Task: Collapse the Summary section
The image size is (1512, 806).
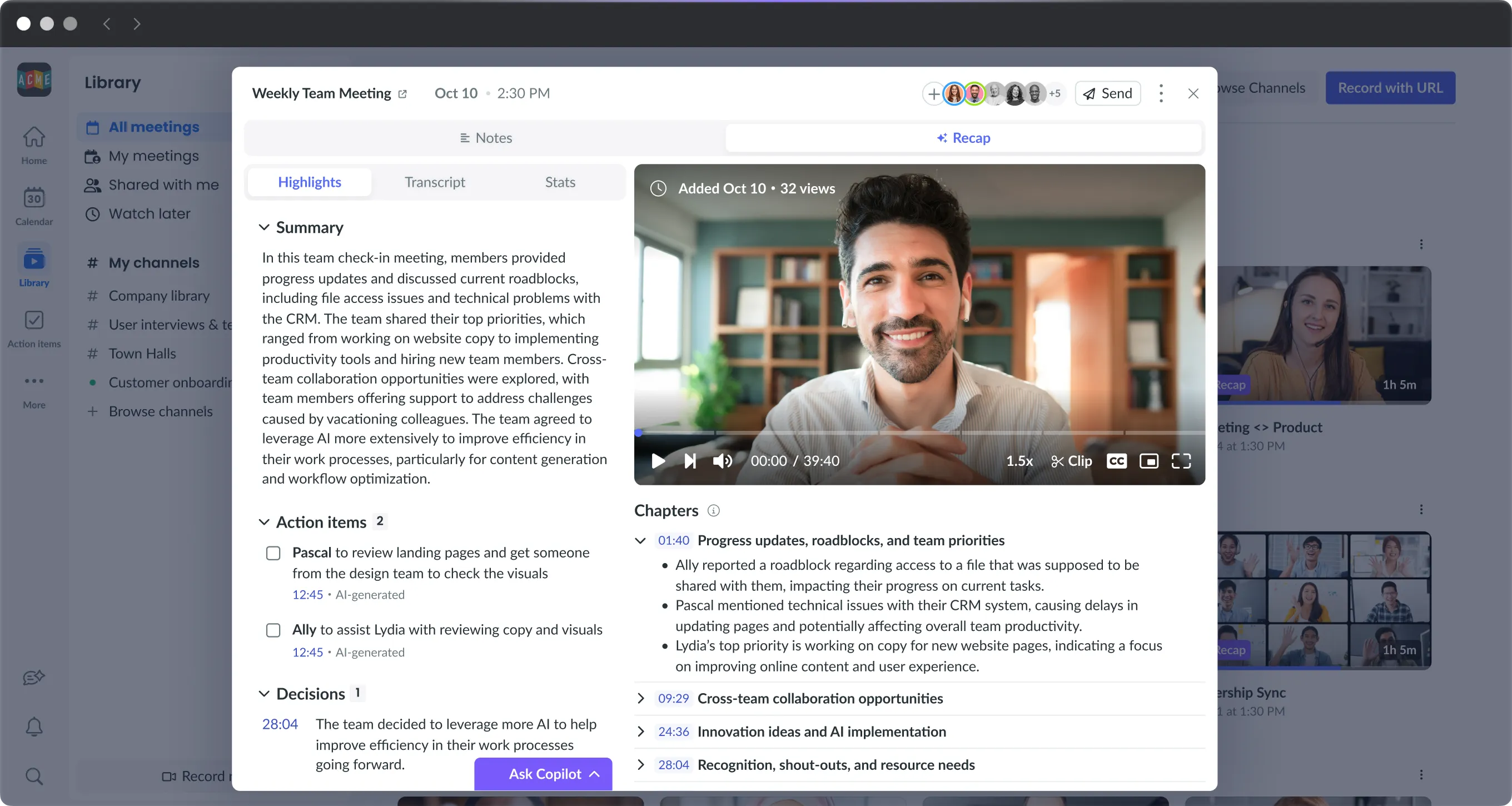Action: click(x=264, y=227)
